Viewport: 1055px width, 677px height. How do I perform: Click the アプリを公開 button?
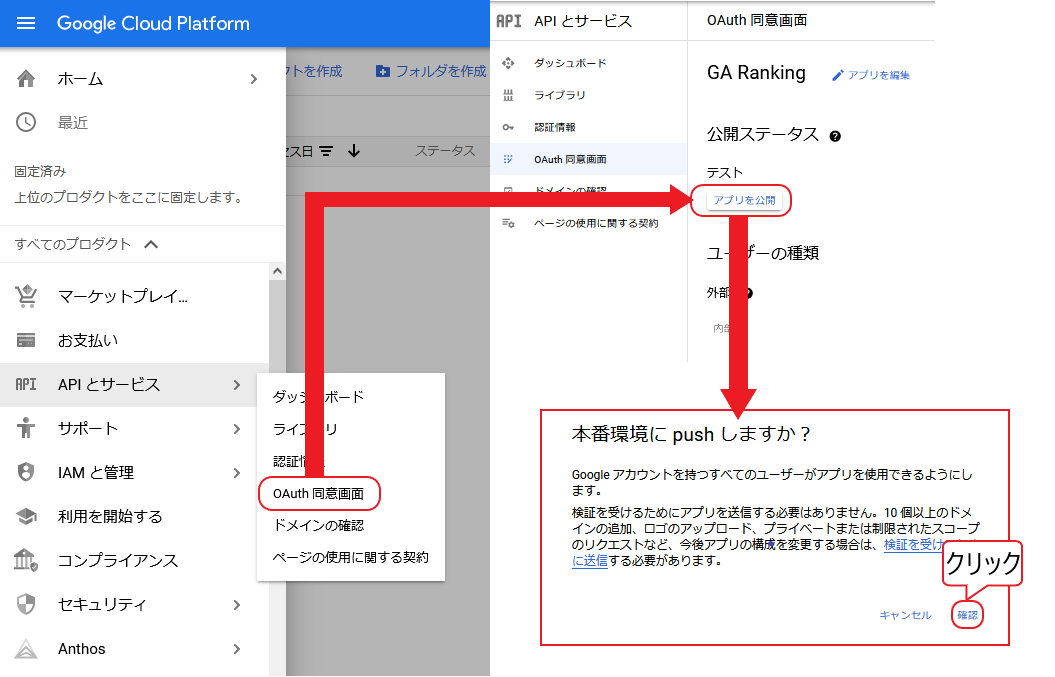[744, 200]
